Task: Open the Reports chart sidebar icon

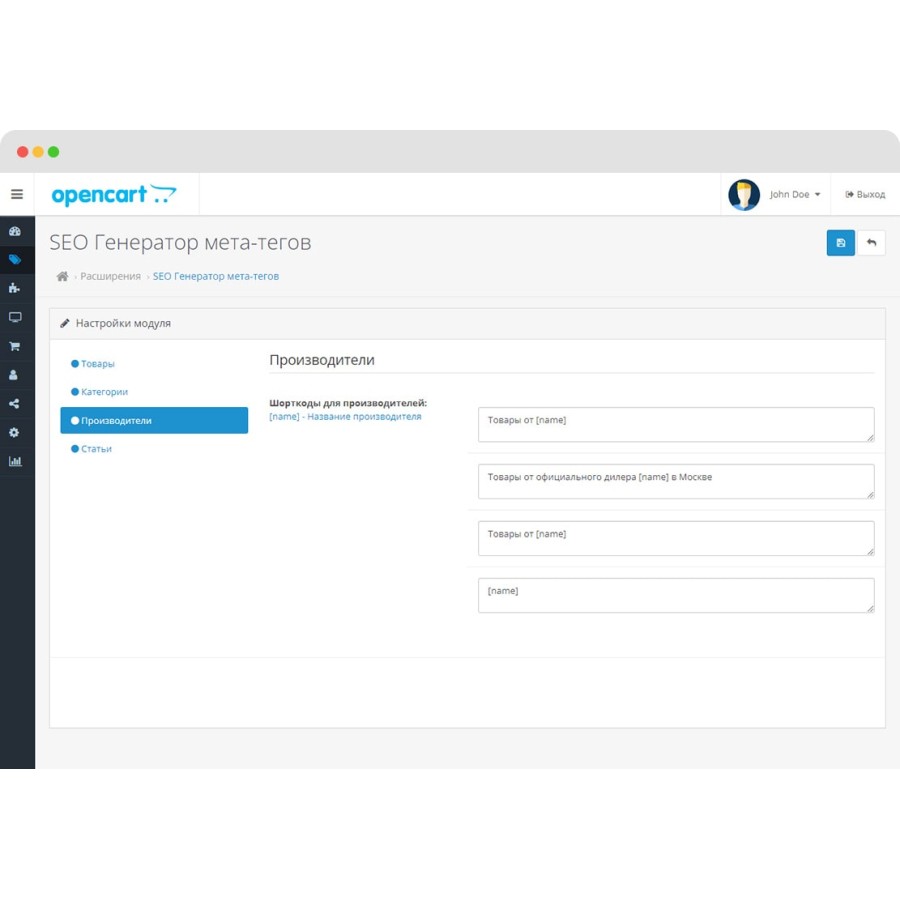Action: 15,461
